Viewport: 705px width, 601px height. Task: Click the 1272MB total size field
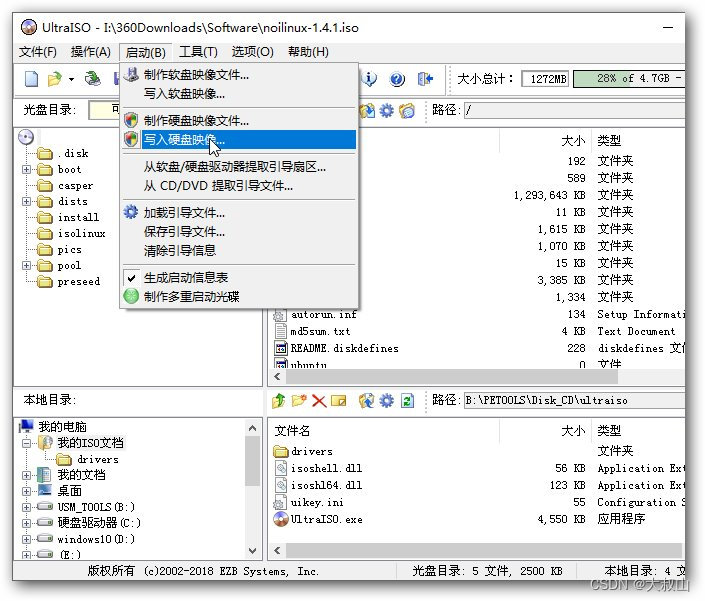click(545, 79)
